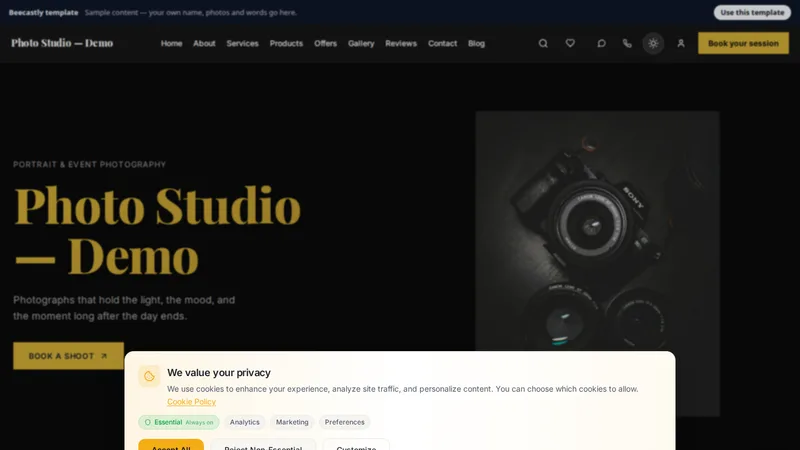The width and height of the screenshot is (800, 450).
Task: Open the About page
Action: click(204, 43)
